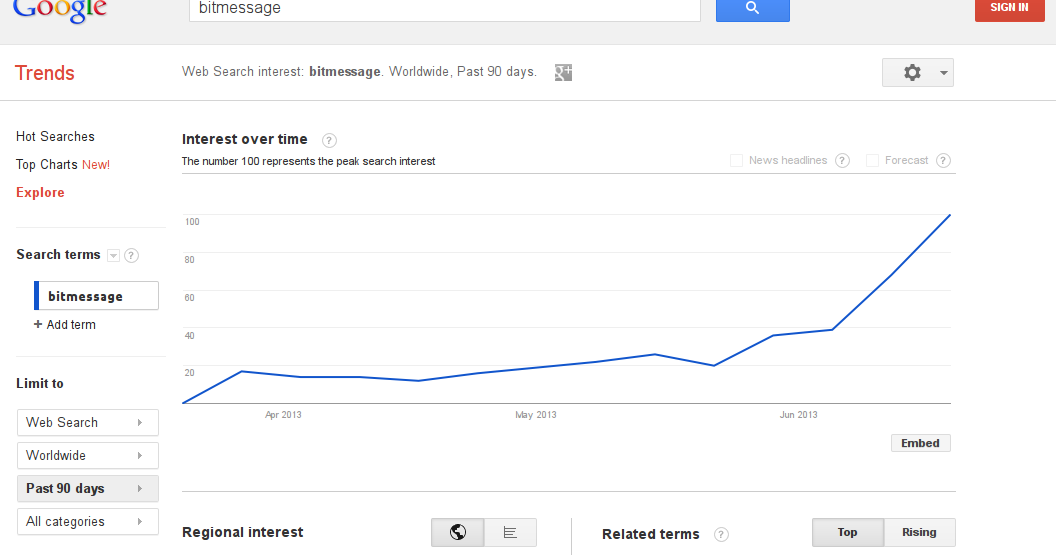Select the Rising related terms tab
The width and height of the screenshot is (1056, 555).
[x=919, y=532]
